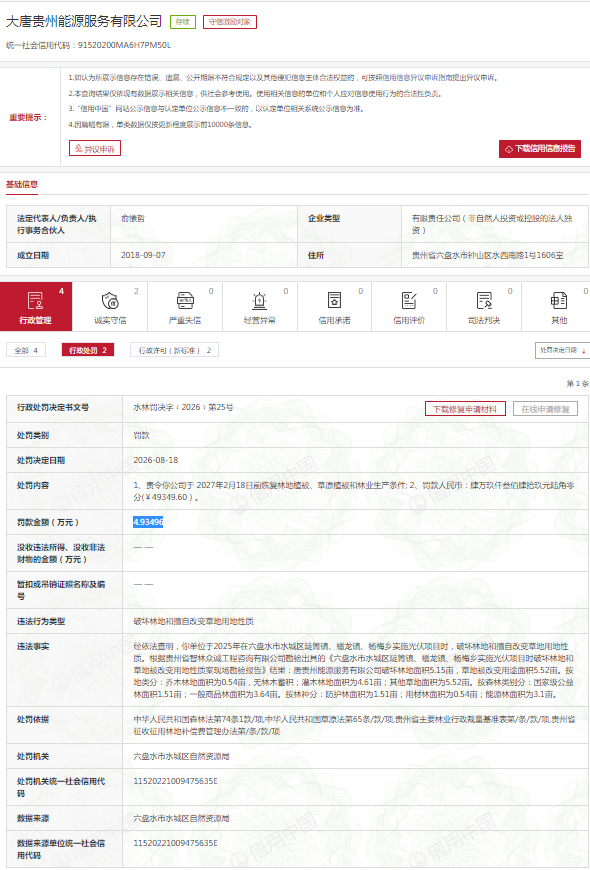The image size is (590, 870).
Task: Click 在线申请修复 button
Action: coord(545,409)
